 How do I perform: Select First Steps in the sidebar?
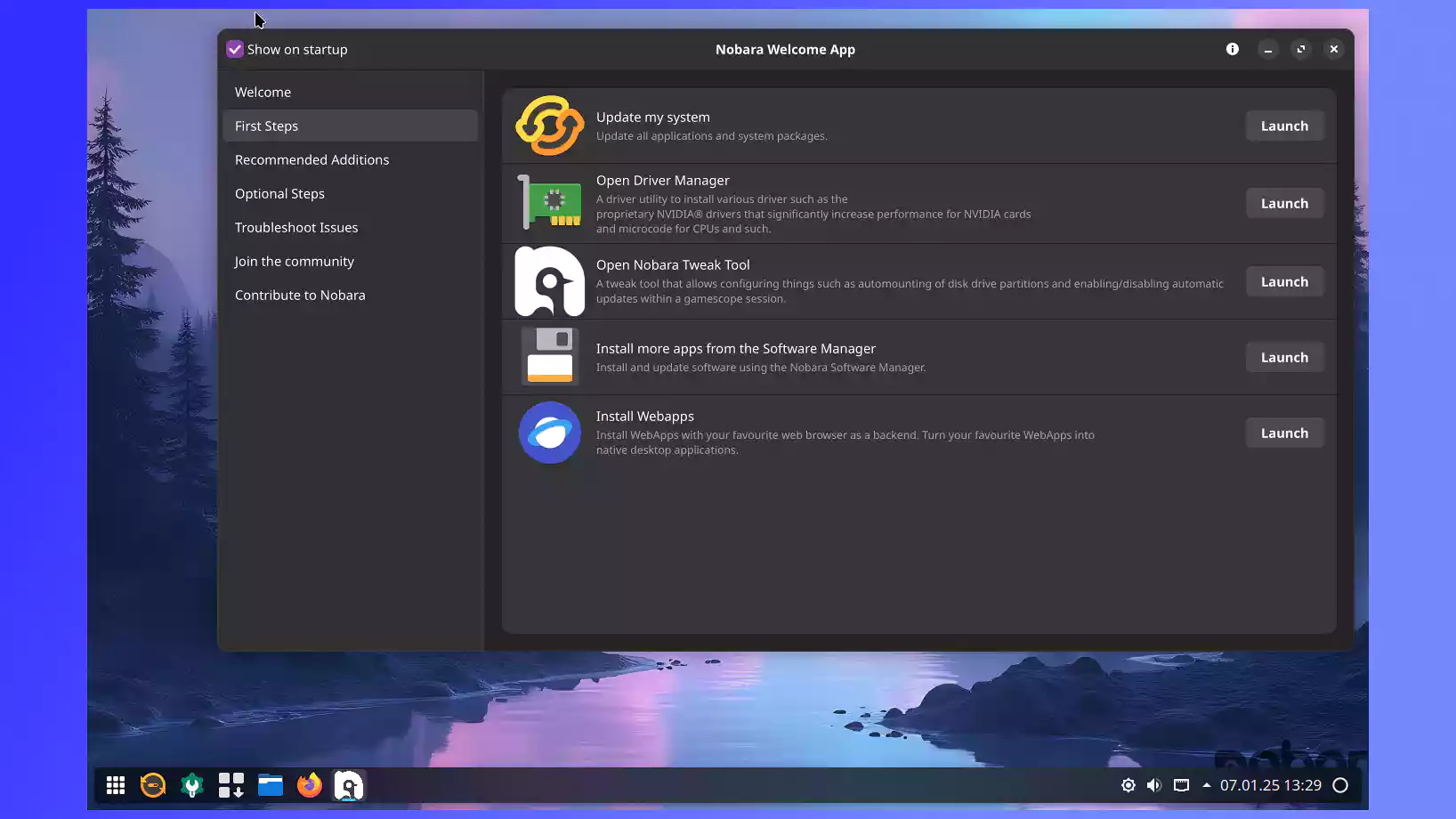351,126
